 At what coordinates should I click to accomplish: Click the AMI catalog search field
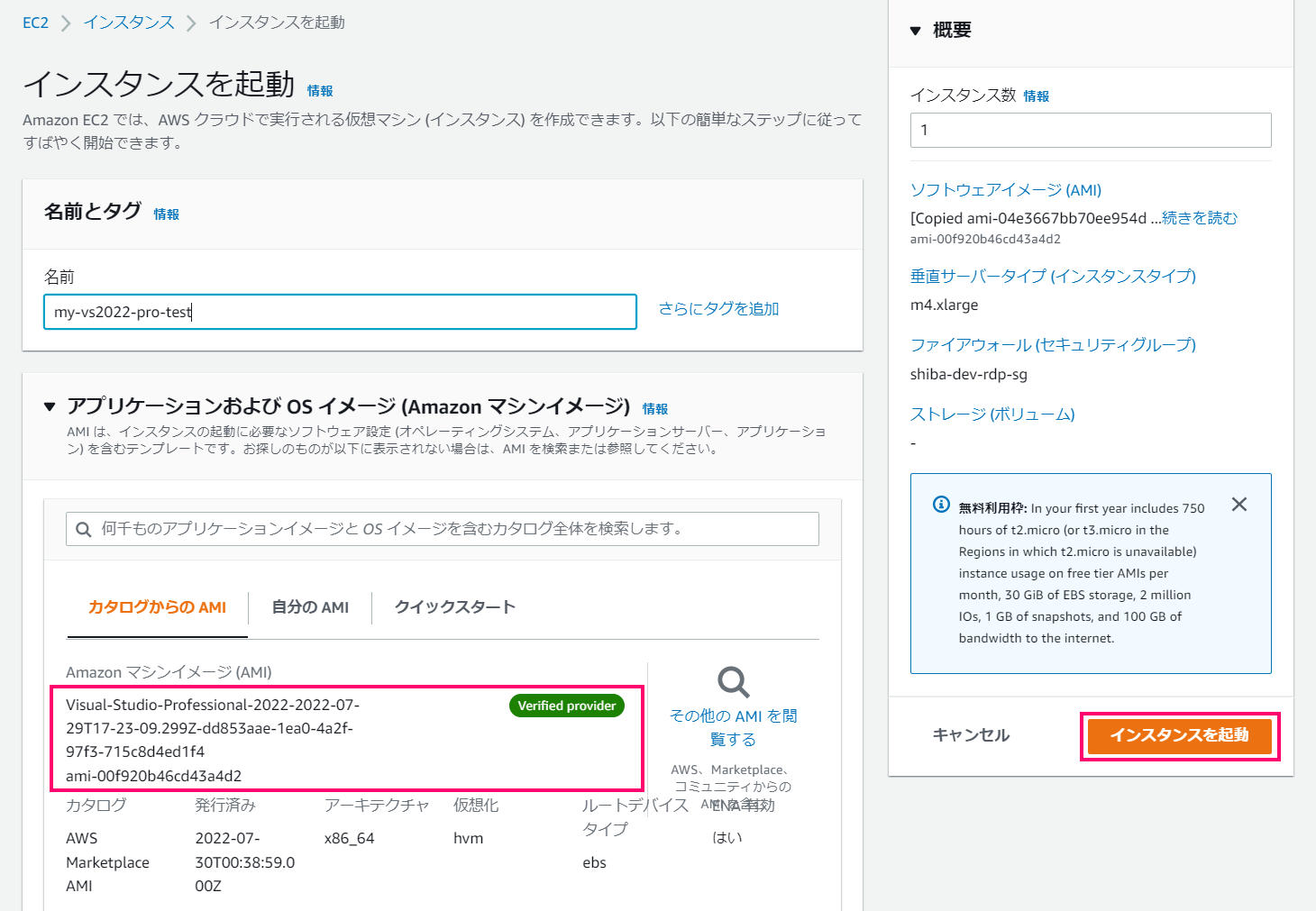pos(443,529)
